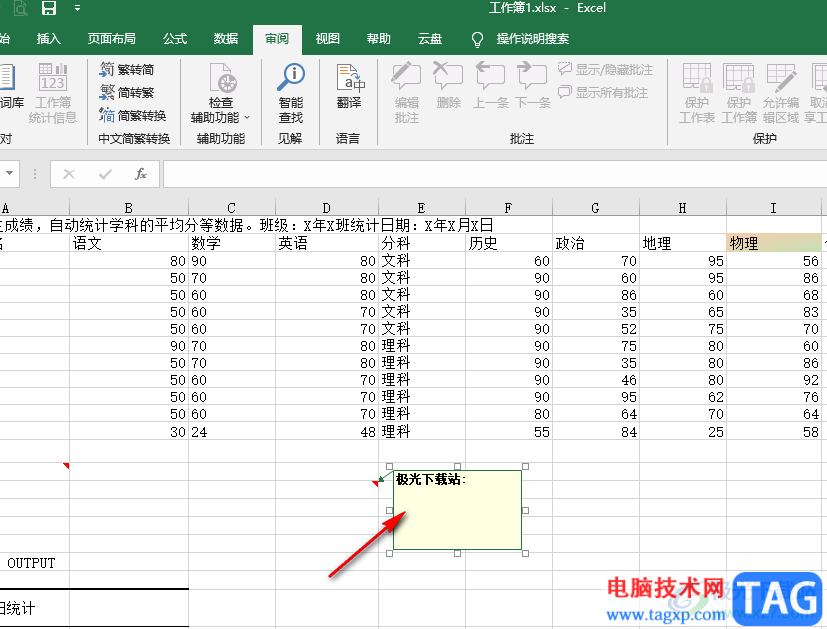Open the 公式 tab
This screenshot has height=629, width=827.
coord(175,38)
